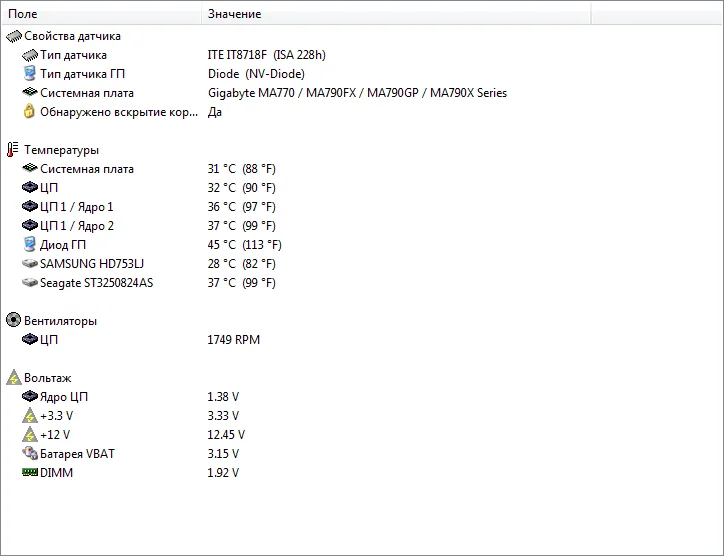The height and width of the screenshot is (556, 724).
Task: Click the motherboard icon in Температуры section
Action: click(x=30, y=168)
